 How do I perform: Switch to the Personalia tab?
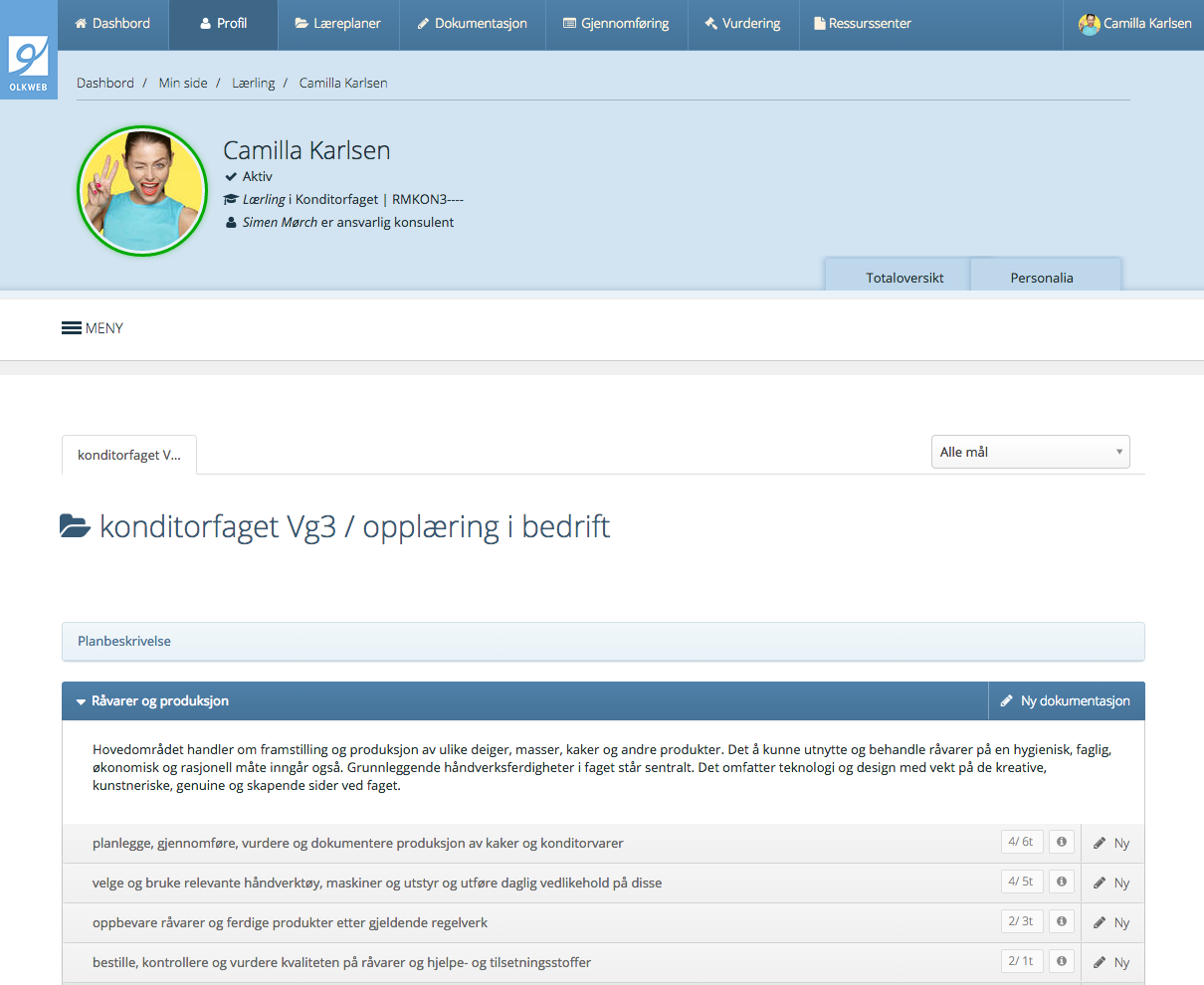pyautogui.click(x=1041, y=278)
